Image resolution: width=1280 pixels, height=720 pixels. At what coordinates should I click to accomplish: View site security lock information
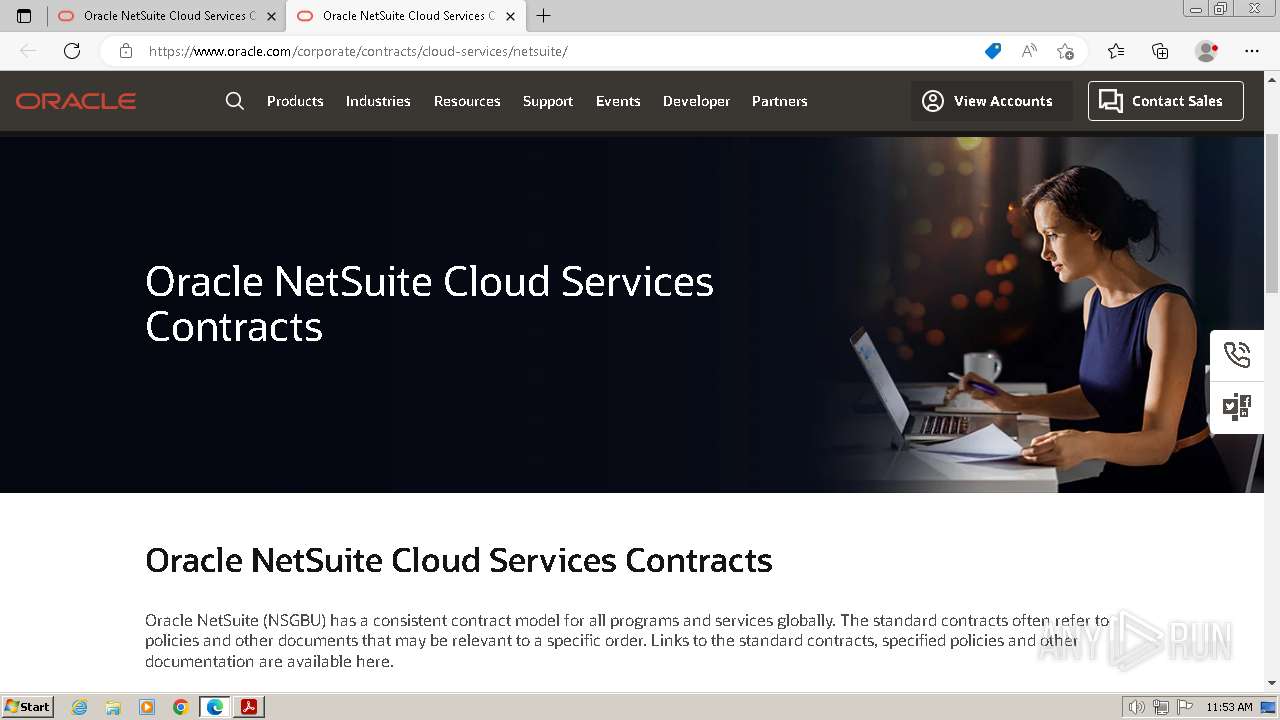click(125, 51)
